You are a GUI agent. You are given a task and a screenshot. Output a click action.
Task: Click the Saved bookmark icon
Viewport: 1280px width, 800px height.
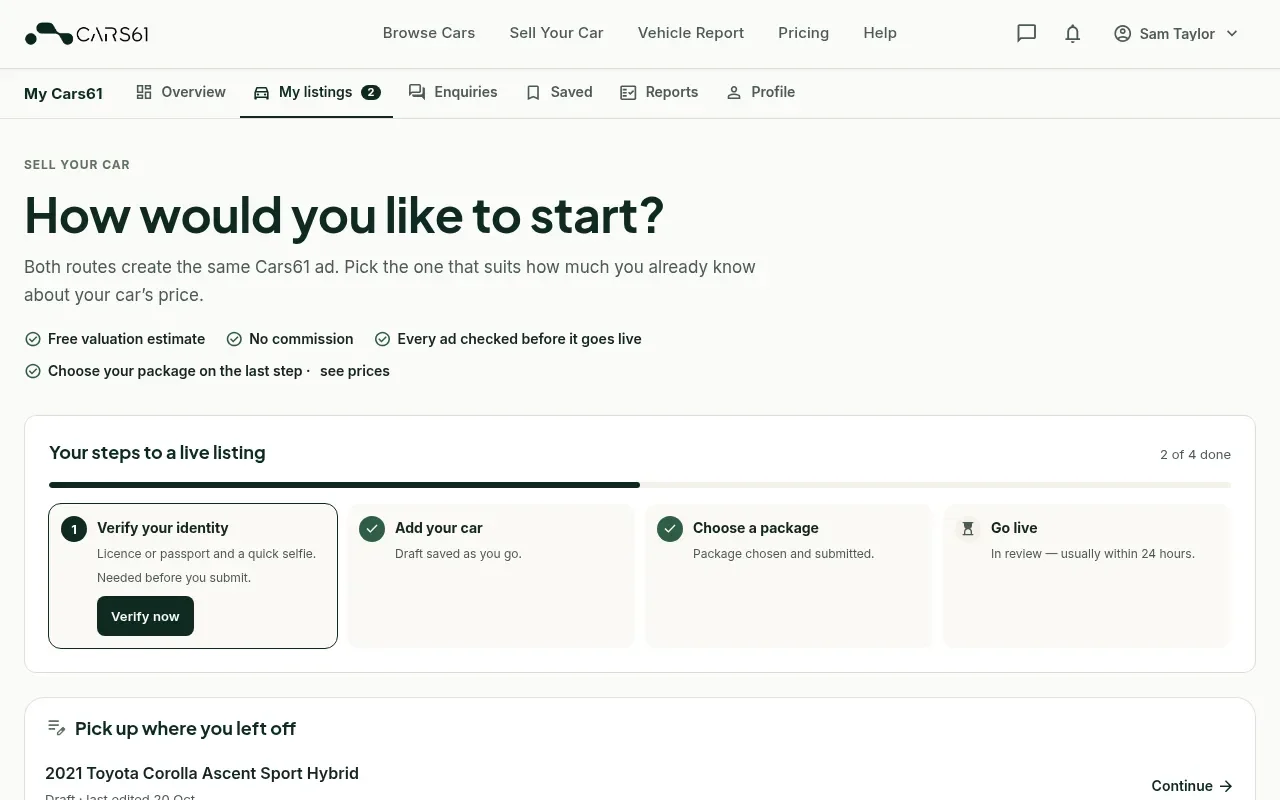tap(533, 93)
